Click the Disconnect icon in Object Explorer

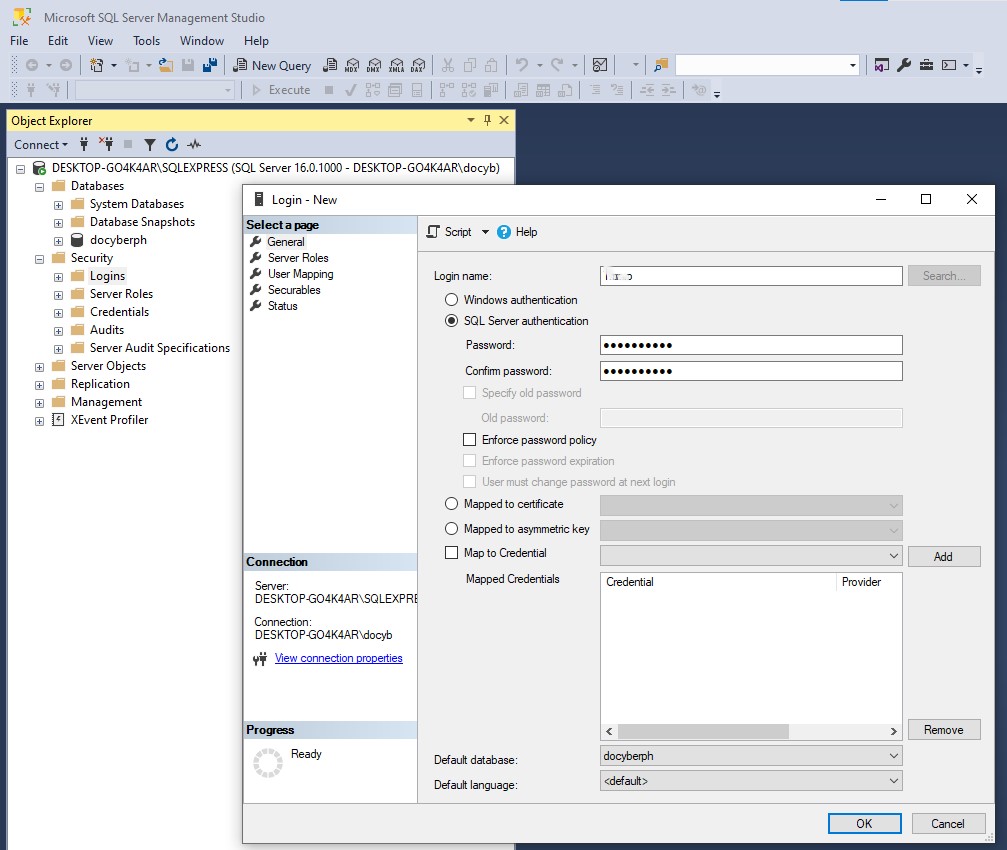point(108,144)
